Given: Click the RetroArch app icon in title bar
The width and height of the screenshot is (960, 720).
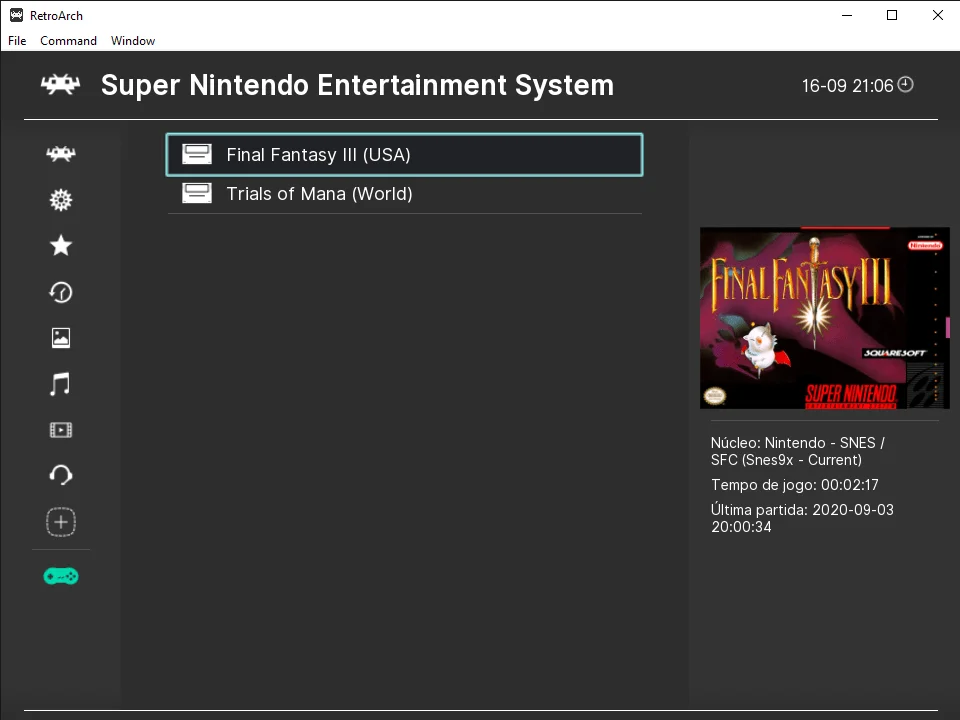Looking at the screenshot, I should [x=16, y=15].
